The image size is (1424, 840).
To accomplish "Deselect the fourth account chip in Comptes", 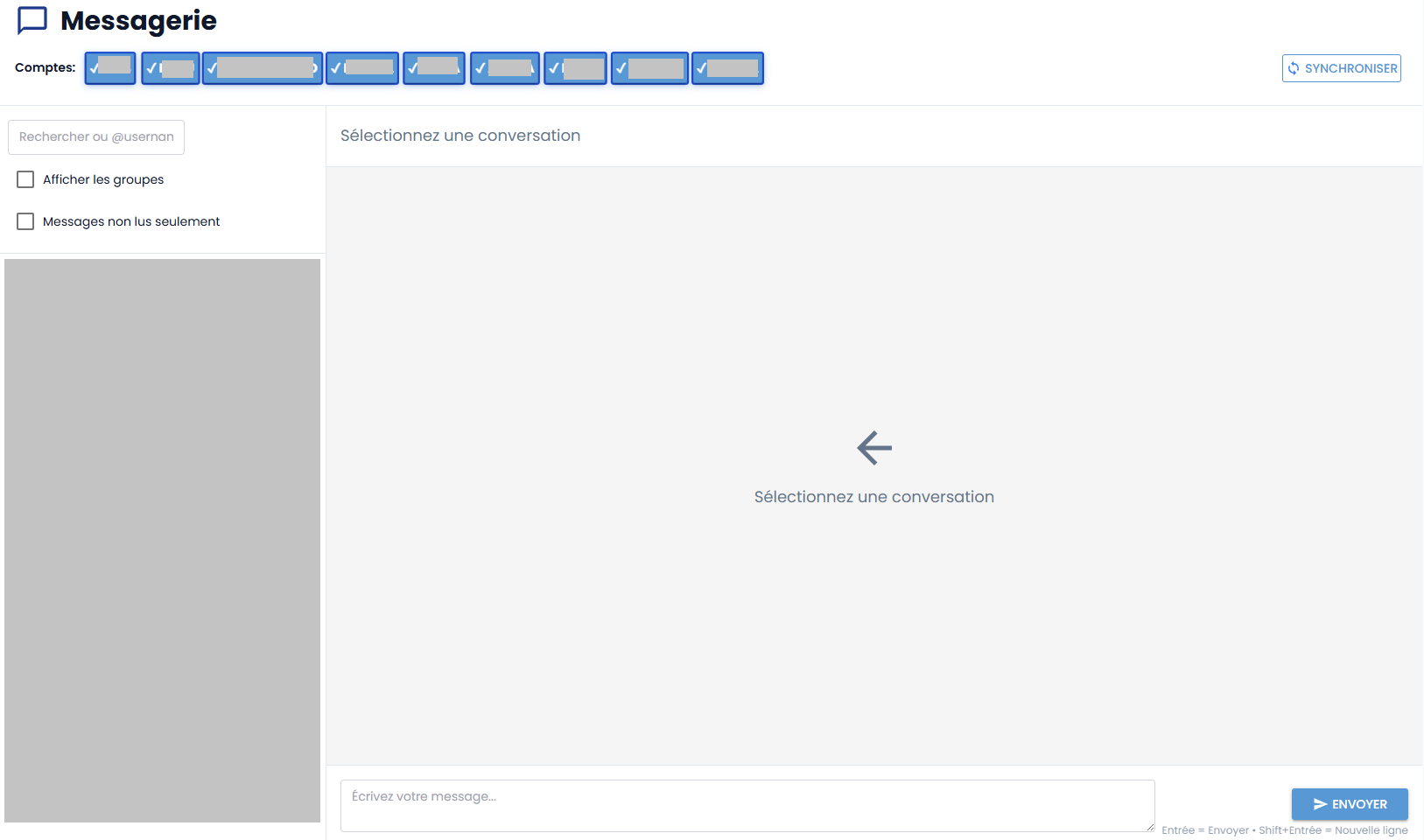I will click(x=362, y=68).
